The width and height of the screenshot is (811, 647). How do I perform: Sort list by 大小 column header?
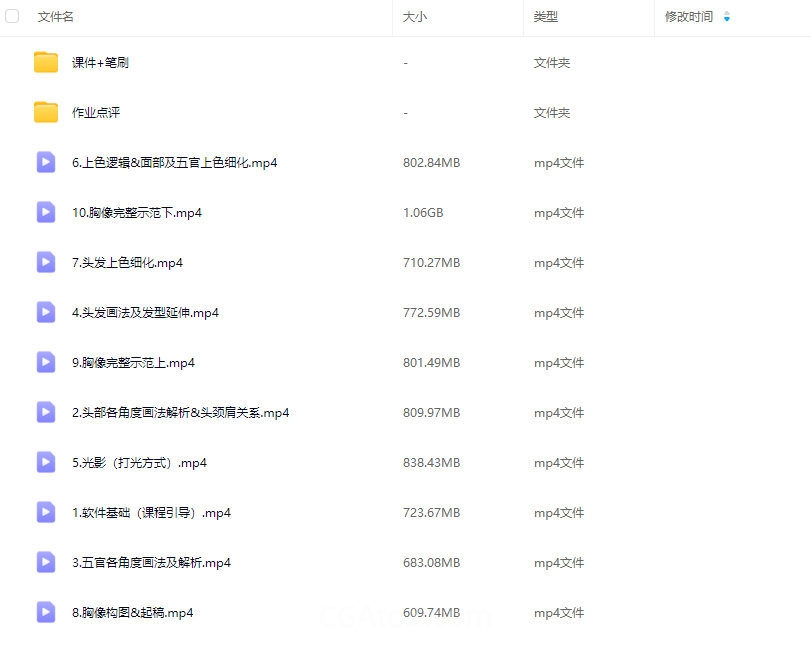pyautogui.click(x=414, y=17)
